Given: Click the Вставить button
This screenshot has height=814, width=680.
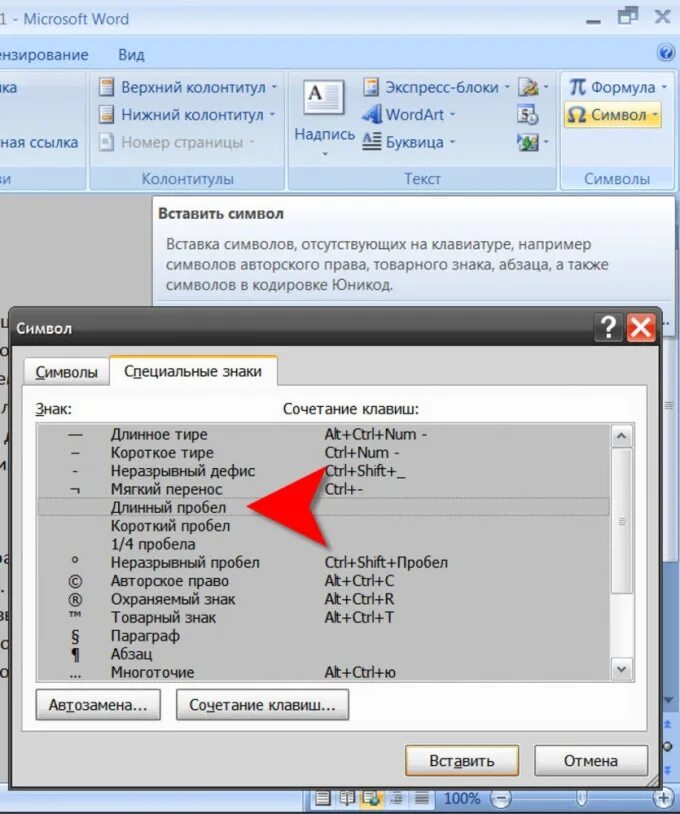Looking at the screenshot, I should coord(462,761).
